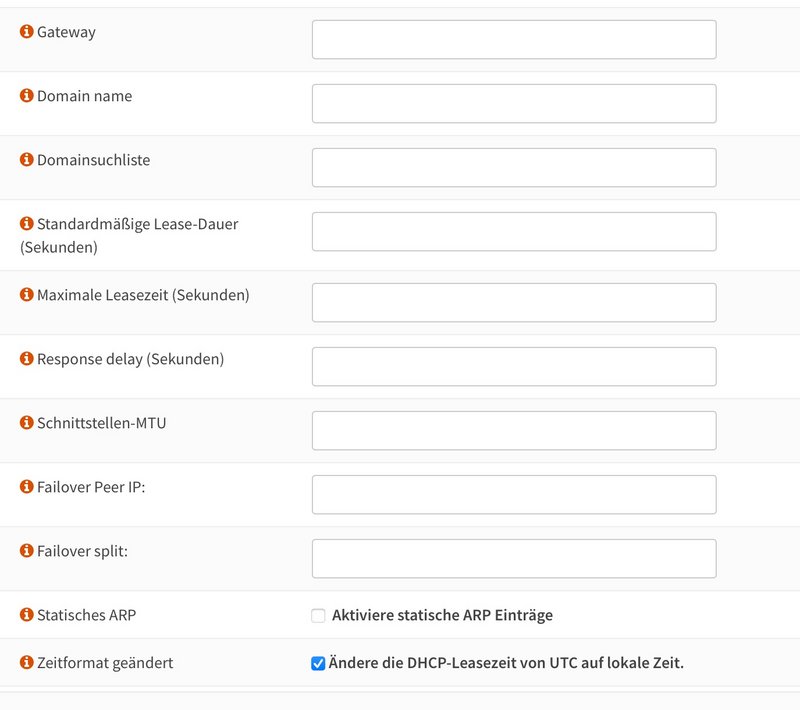Show help for Maximale Leasezeit

[x=27, y=294]
